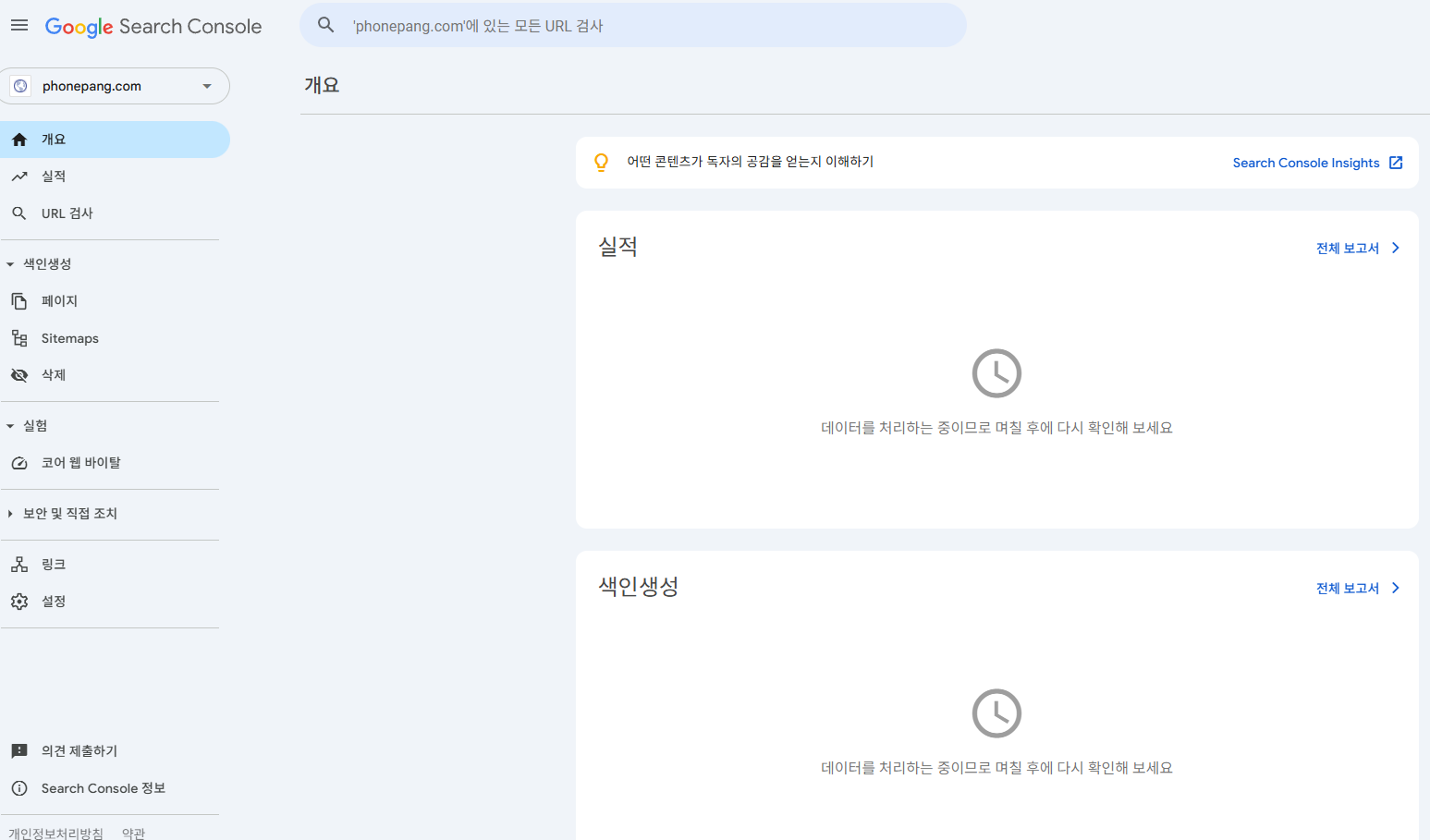
Task: Select the 개요 menu item
Action: pos(115,140)
